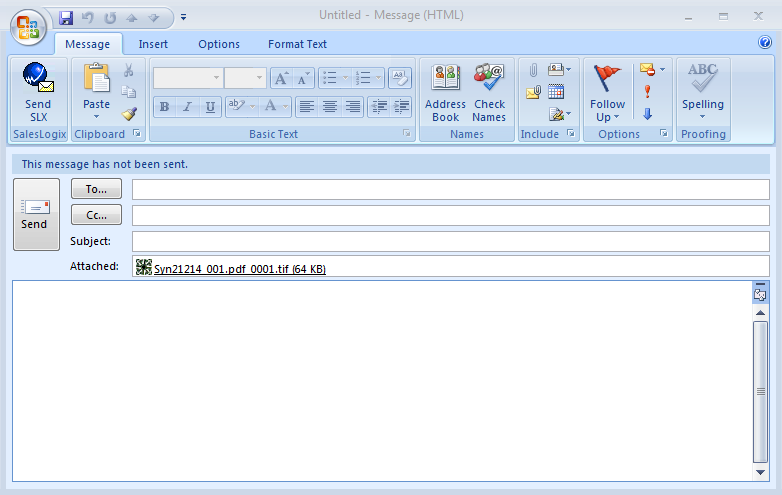The image size is (782, 495).
Task: Click the Cc... button
Action: point(96,215)
